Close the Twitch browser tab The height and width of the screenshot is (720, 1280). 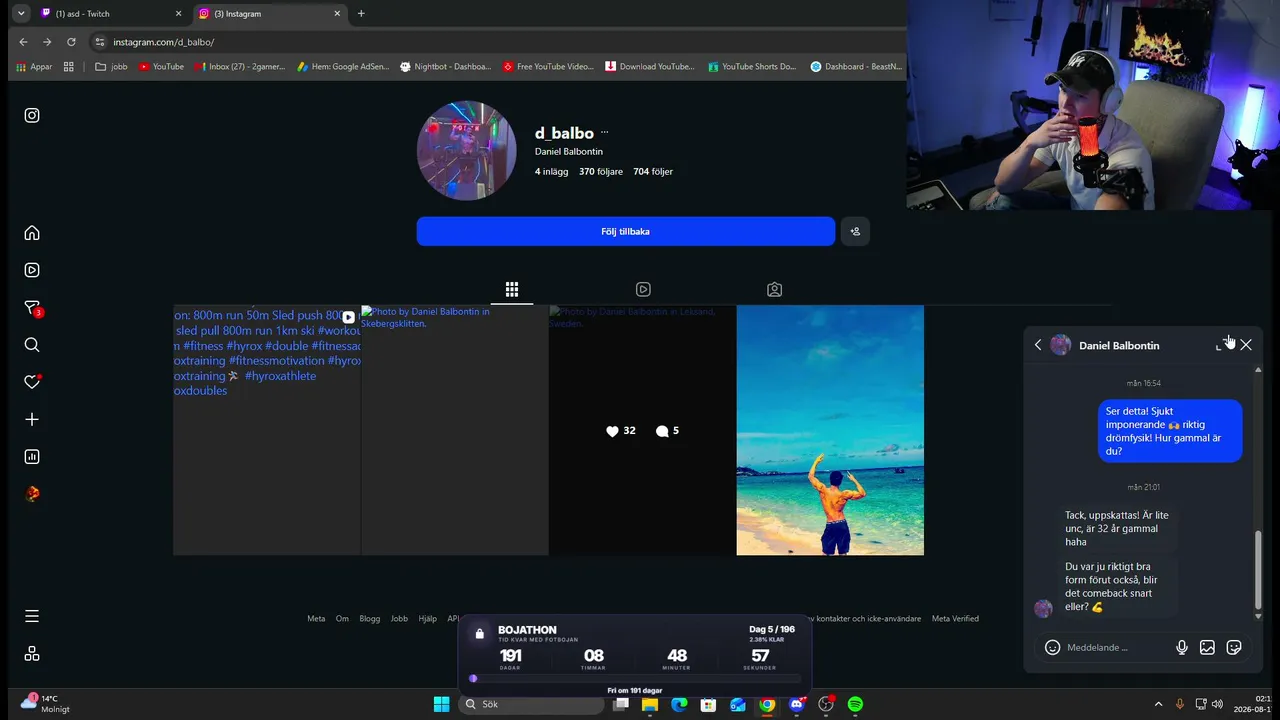(x=178, y=14)
